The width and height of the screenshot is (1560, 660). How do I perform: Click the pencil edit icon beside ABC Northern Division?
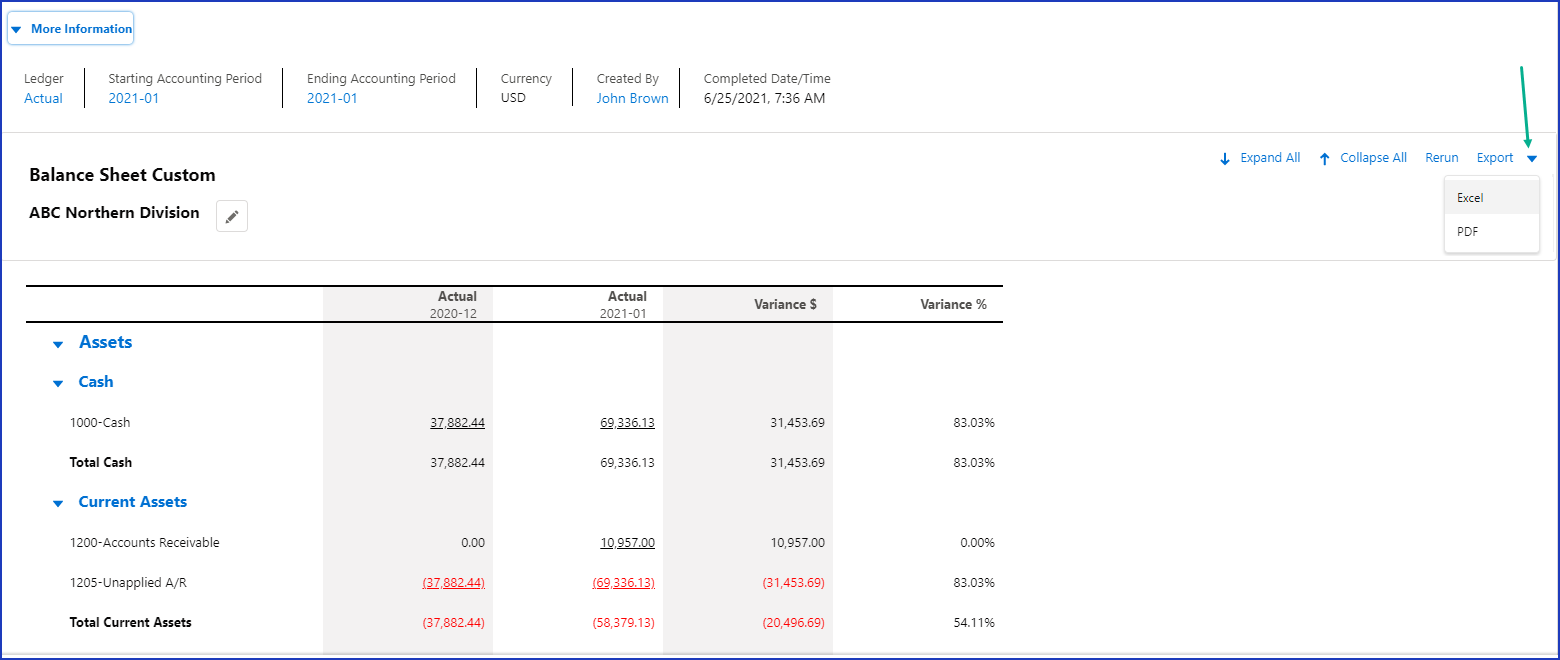(232, 216)
